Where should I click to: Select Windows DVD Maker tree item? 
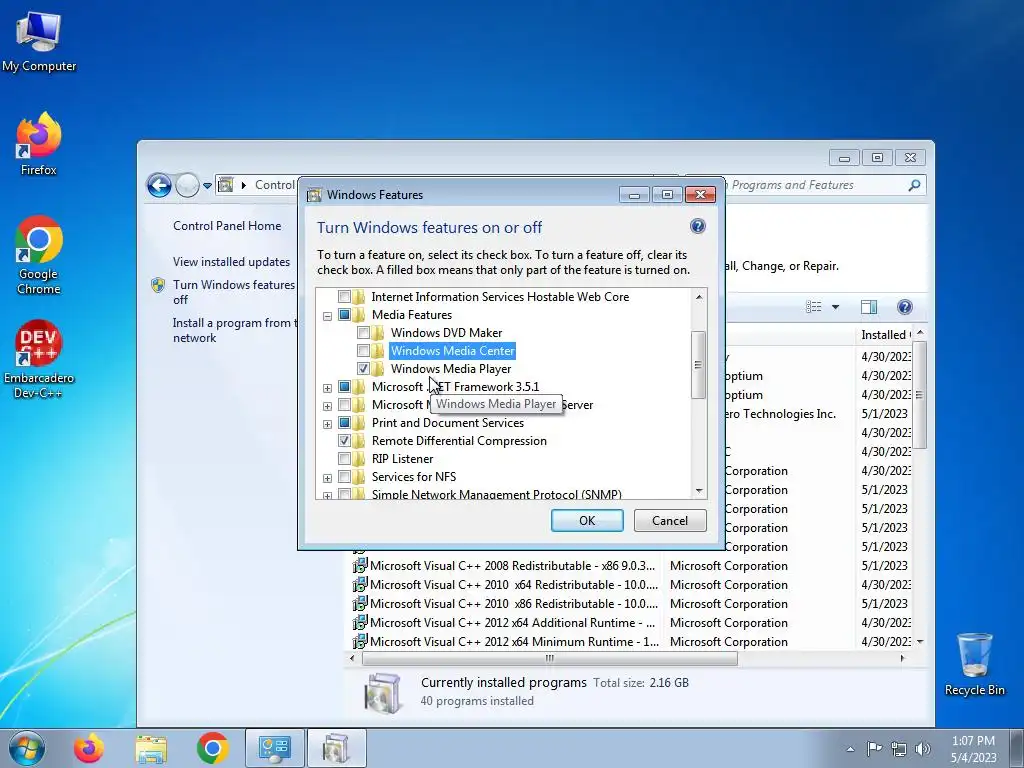tap(446, 333)
